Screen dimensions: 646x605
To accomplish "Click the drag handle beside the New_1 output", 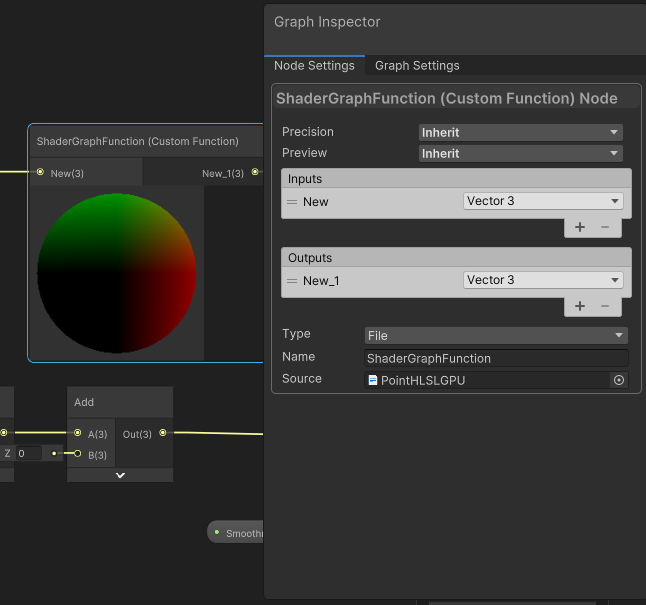I will tap(293, 281).
